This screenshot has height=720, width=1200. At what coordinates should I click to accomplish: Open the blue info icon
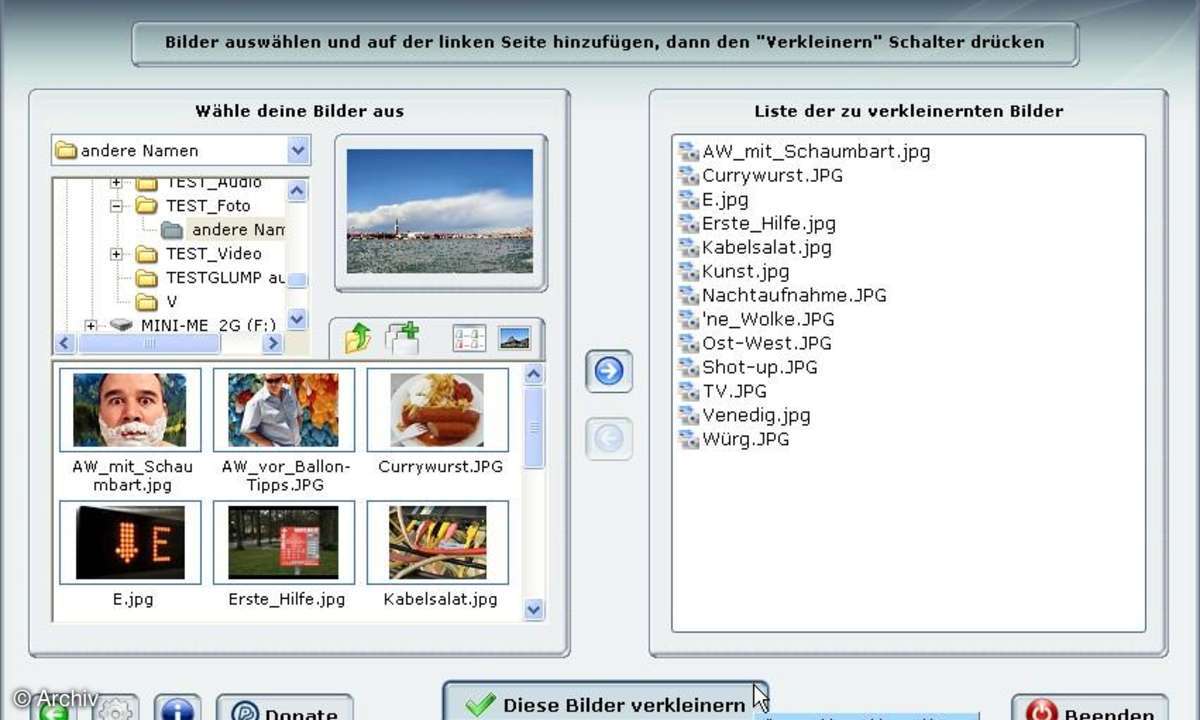tap(177, 709)
